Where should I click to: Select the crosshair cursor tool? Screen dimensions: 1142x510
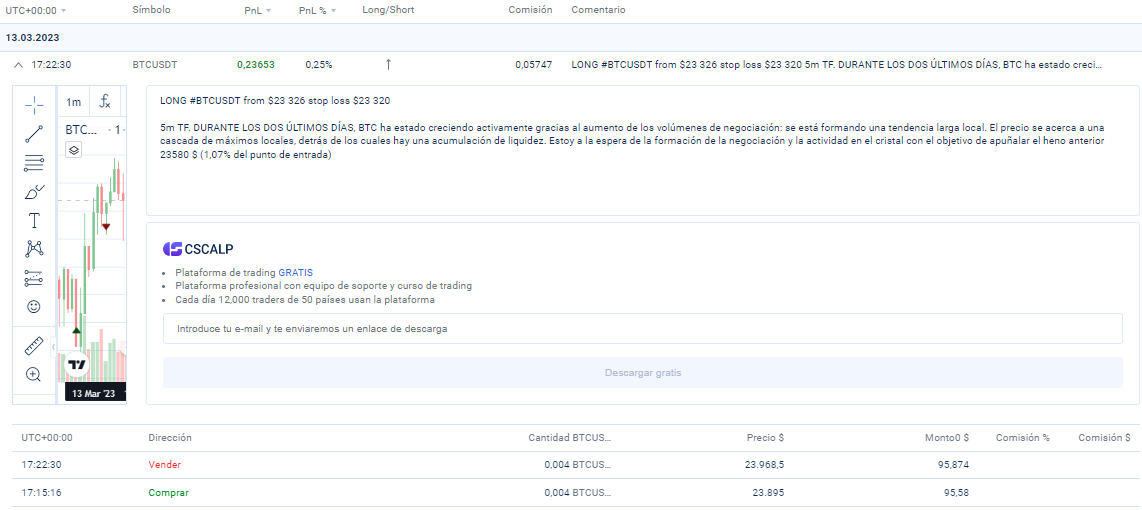[34, 105]
